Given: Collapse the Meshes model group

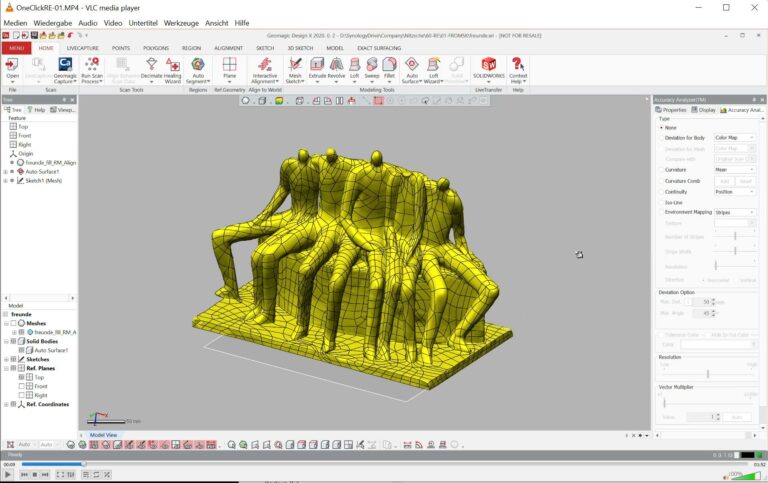Looking at the screenshot, I should coord(6,323).
